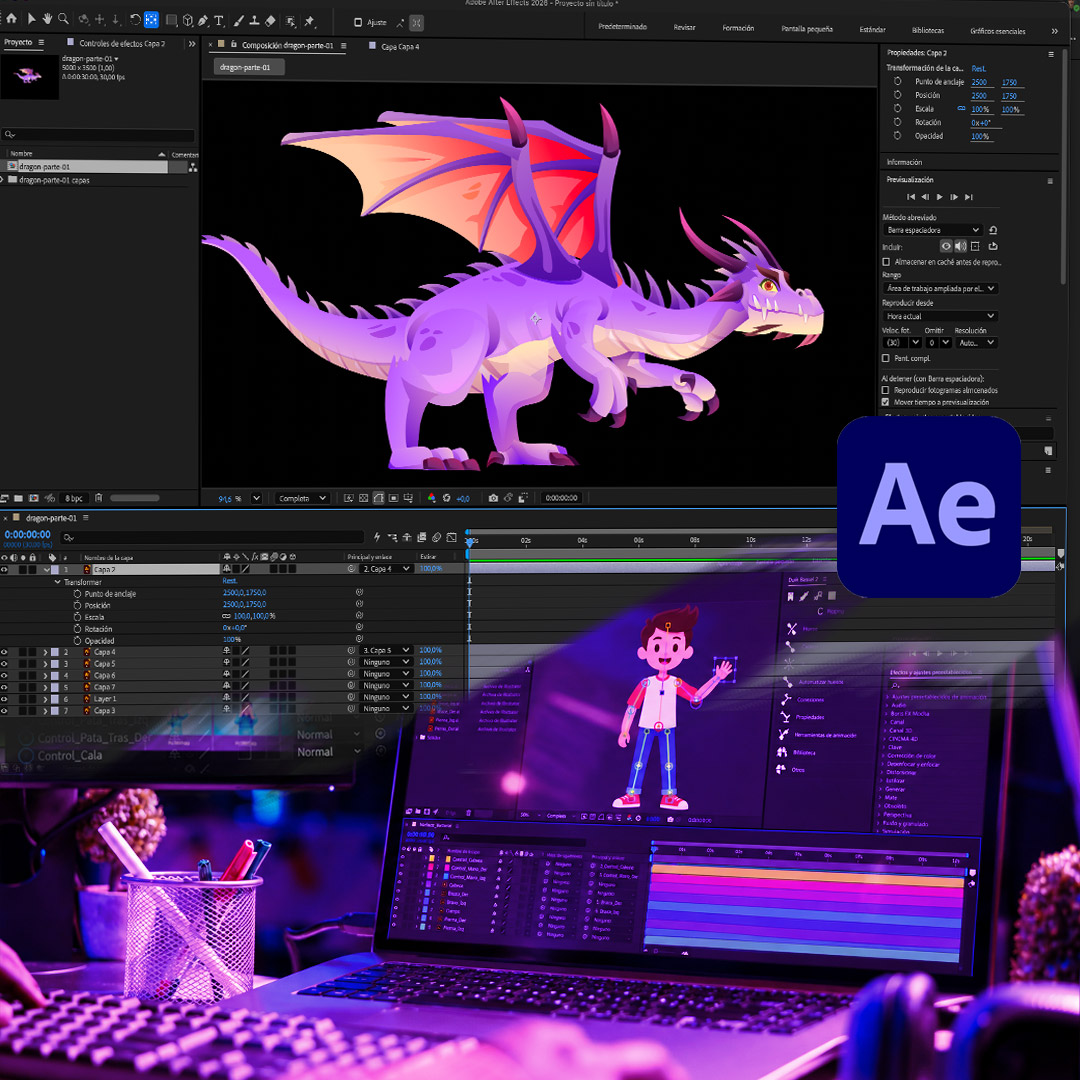
Task: Toggle visibility eye of Capa 5 layer
Action: tap(4, 663)
